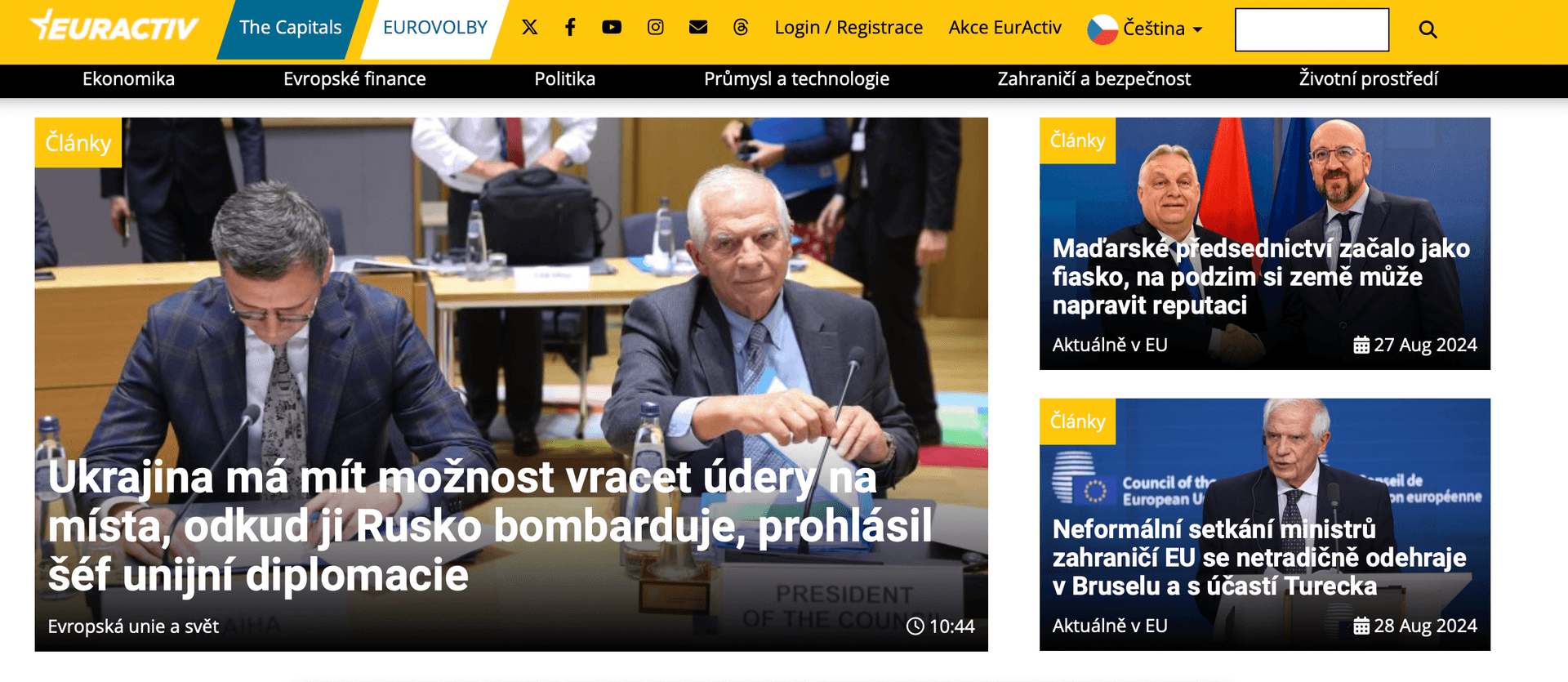1568x682 pixels.
Task: Open the Instagram profile icon
Action: point(655,28)
